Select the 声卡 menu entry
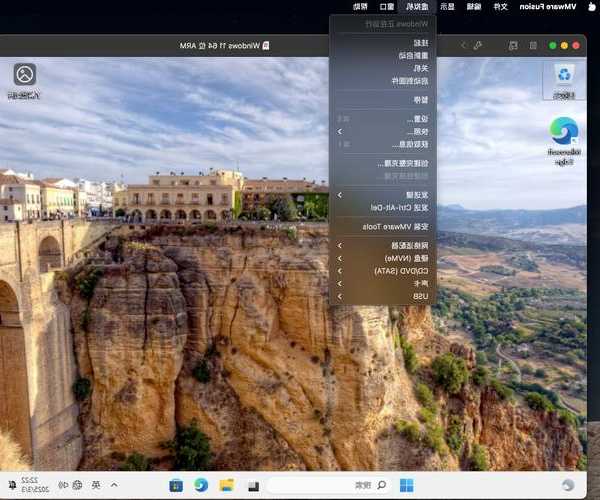The height and width of the screenshot is (500, 600). click(x=383, y=284)
